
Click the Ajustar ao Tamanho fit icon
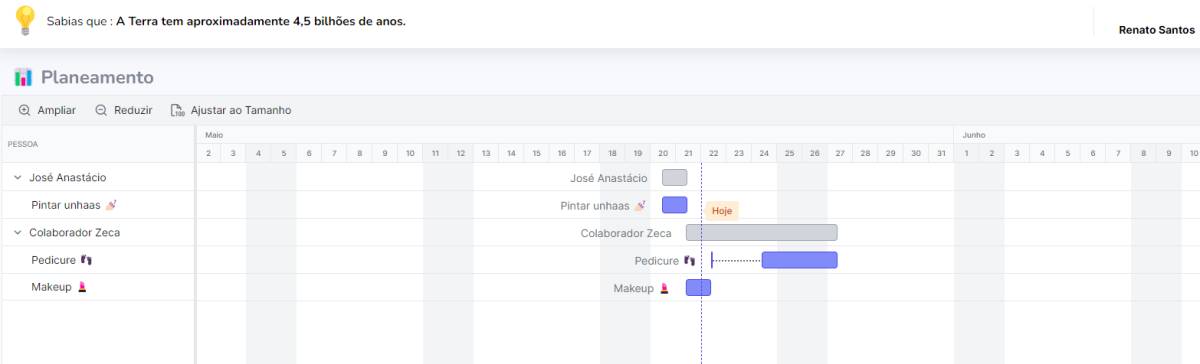[178, 110]
